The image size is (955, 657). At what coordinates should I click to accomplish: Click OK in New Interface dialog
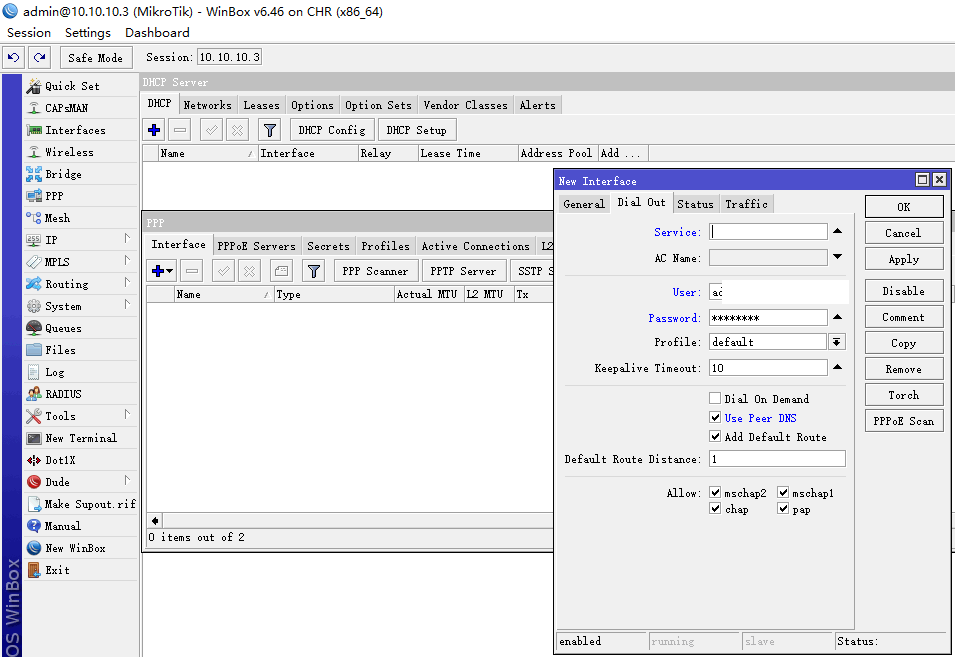[904, 207]
